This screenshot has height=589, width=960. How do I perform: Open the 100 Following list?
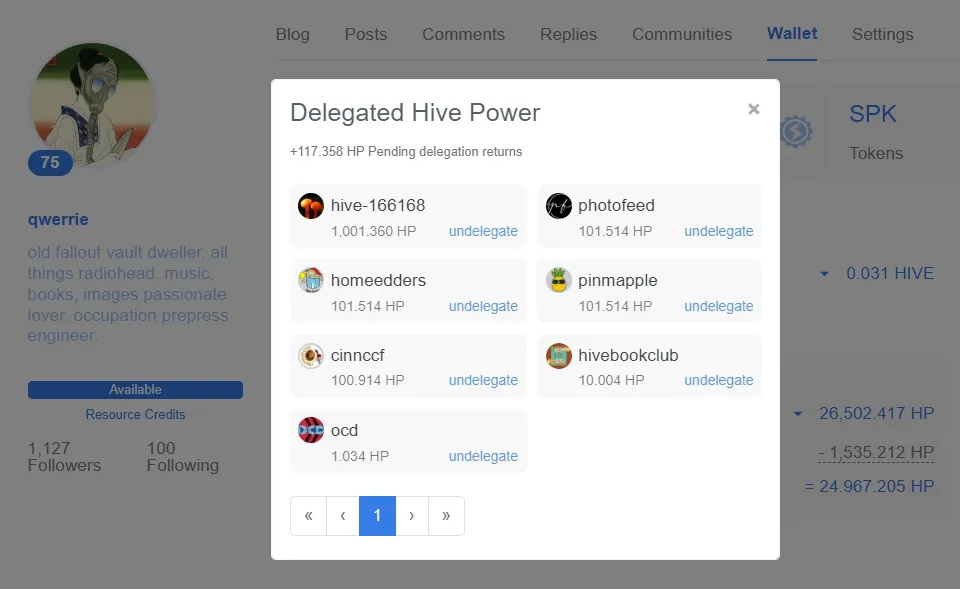182,457
